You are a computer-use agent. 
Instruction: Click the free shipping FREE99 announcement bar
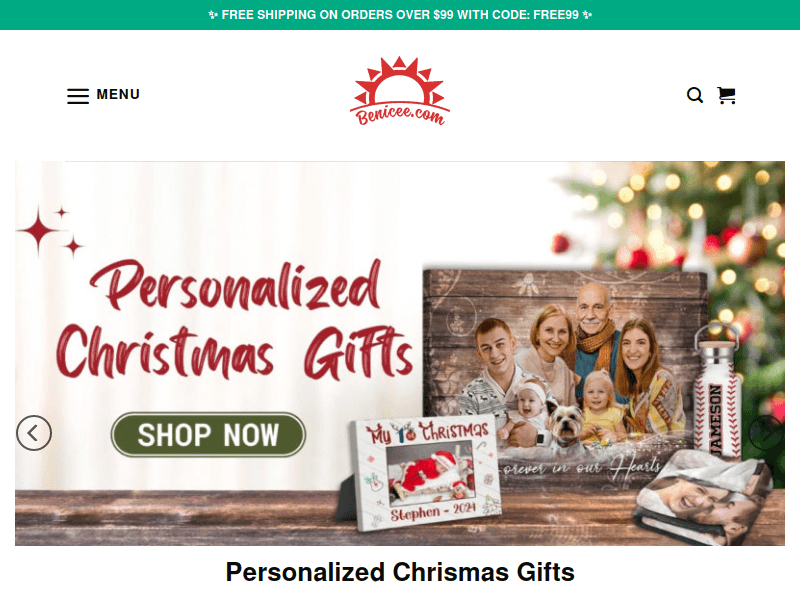click(x=400, y=15)
